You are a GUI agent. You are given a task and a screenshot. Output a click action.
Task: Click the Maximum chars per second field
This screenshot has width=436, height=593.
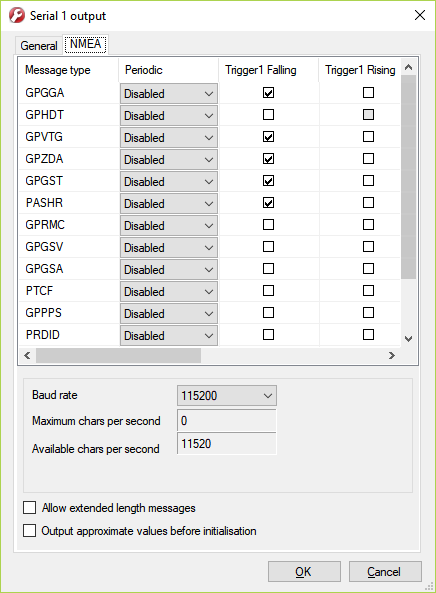227,421
